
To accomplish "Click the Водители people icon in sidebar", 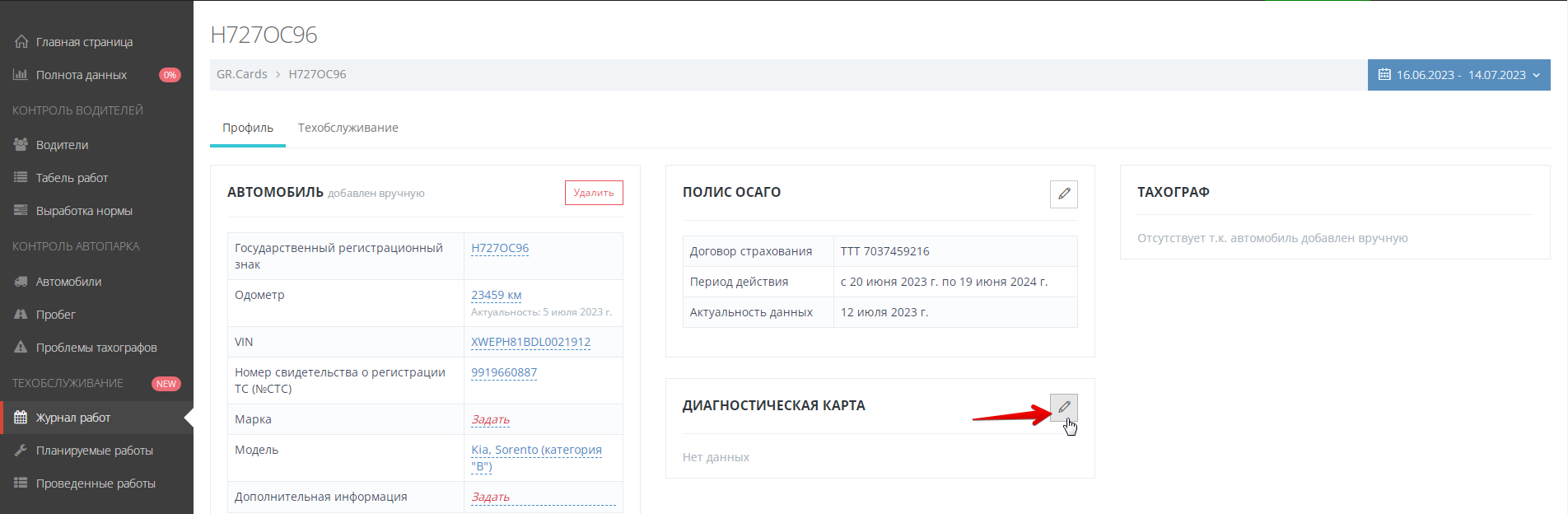I will pyautogui.click(x=21, y=145).
